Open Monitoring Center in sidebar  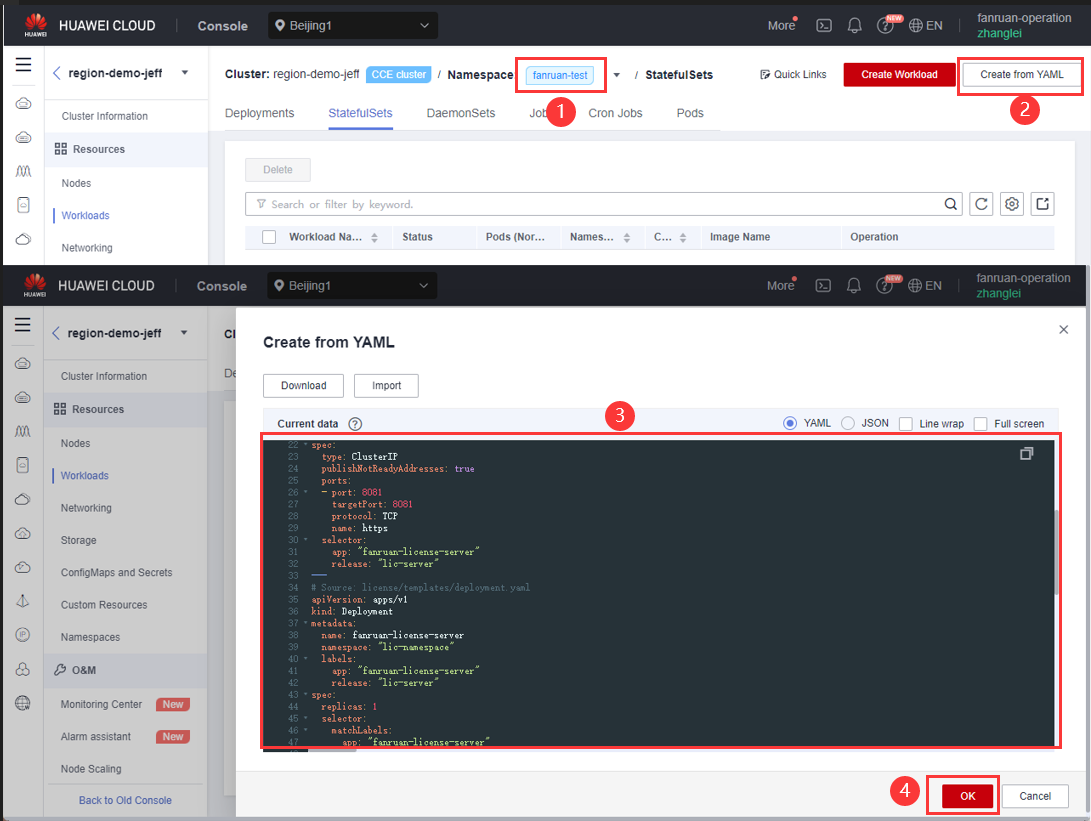(101, 704)
